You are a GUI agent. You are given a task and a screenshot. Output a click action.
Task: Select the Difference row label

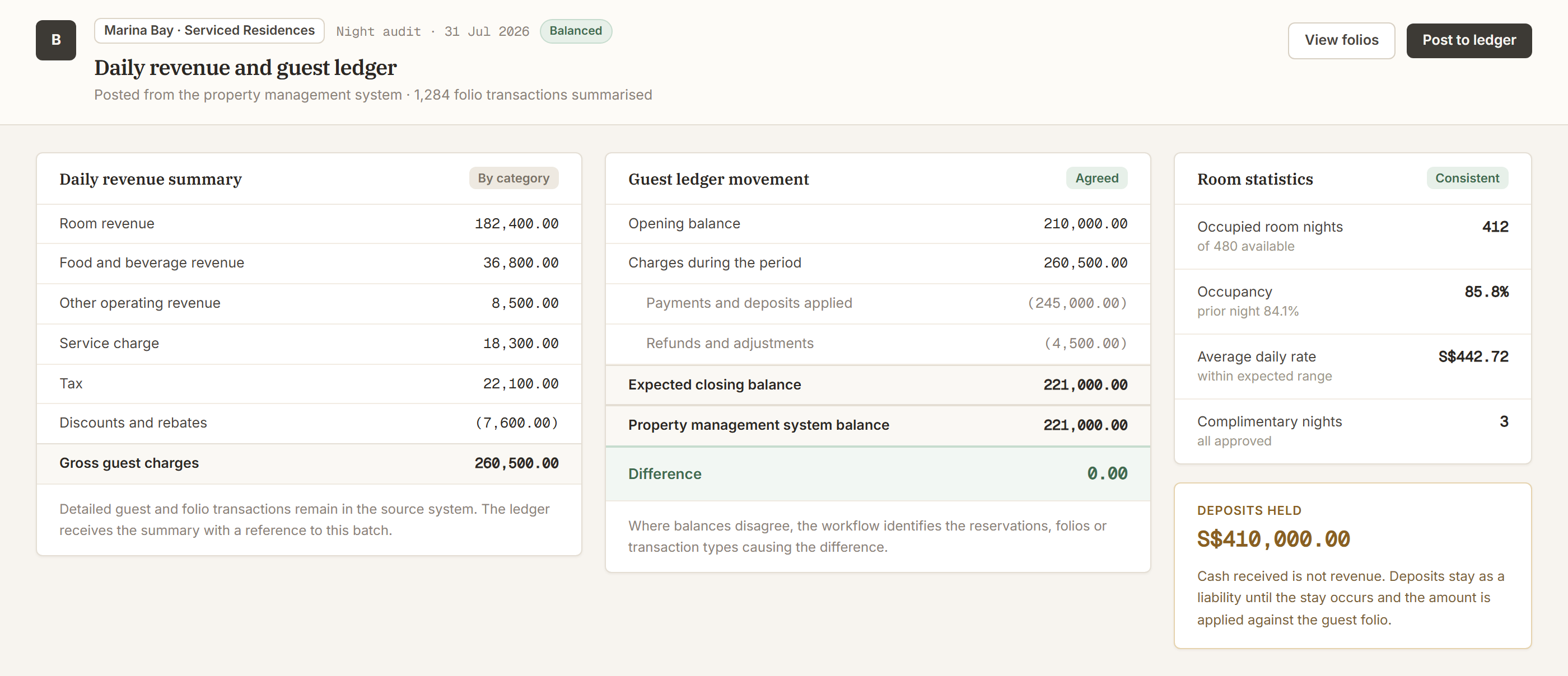coord(665,473)
